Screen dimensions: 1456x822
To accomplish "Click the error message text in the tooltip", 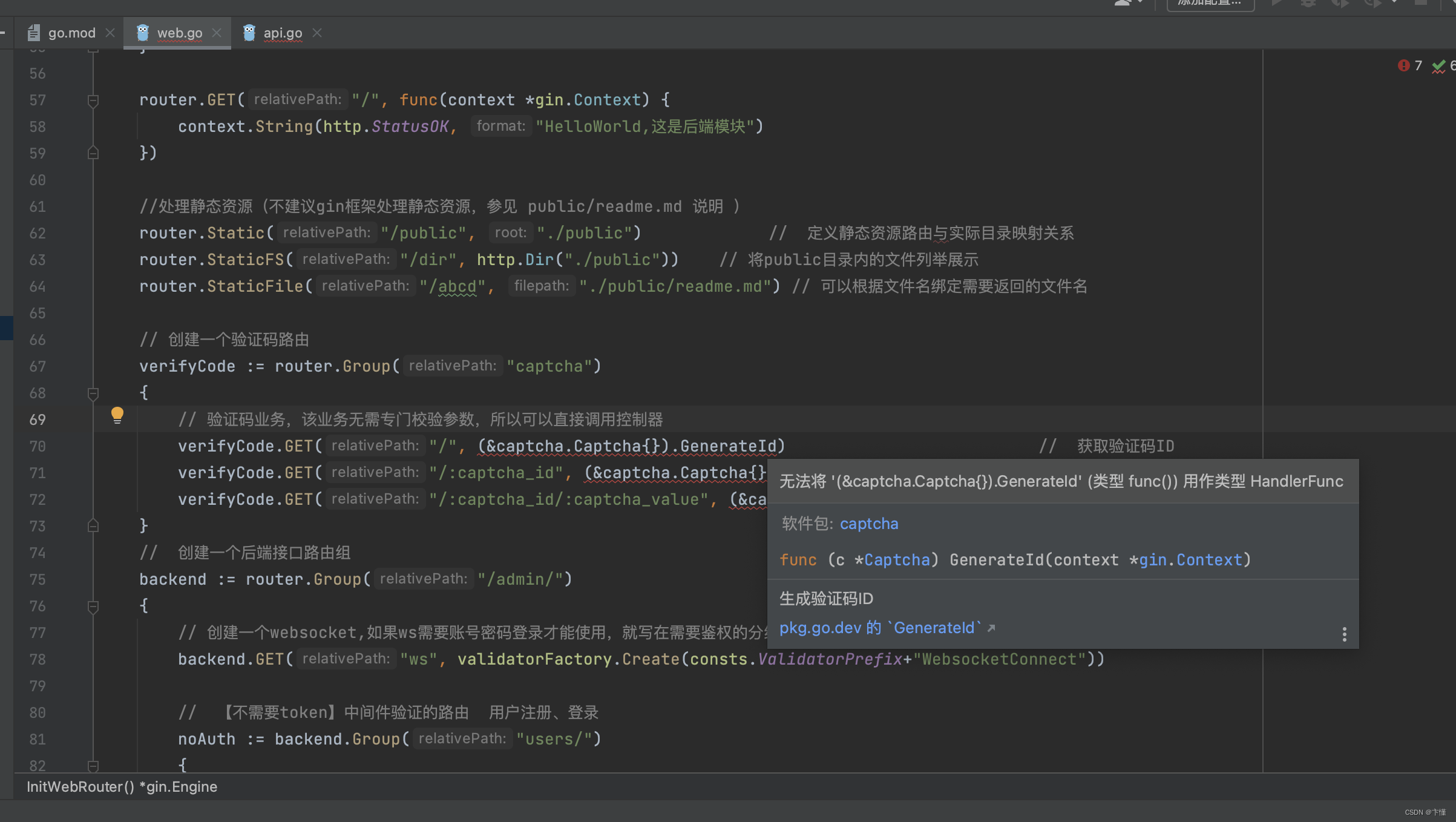I will 1061,481.
